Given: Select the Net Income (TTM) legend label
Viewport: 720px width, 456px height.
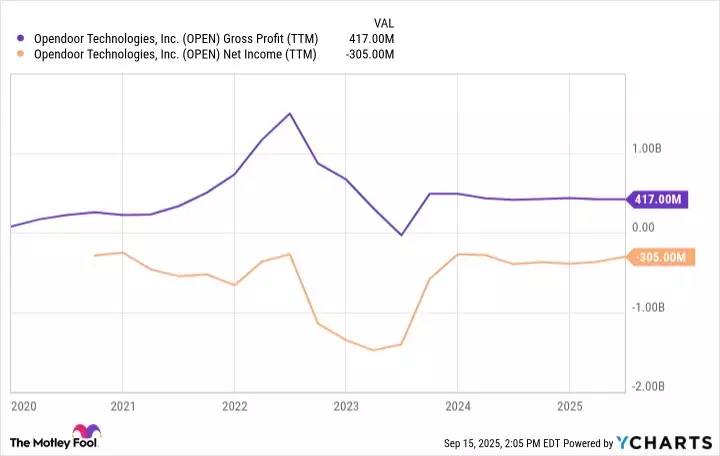Looking at the screenshot, I should coord(173,54).
